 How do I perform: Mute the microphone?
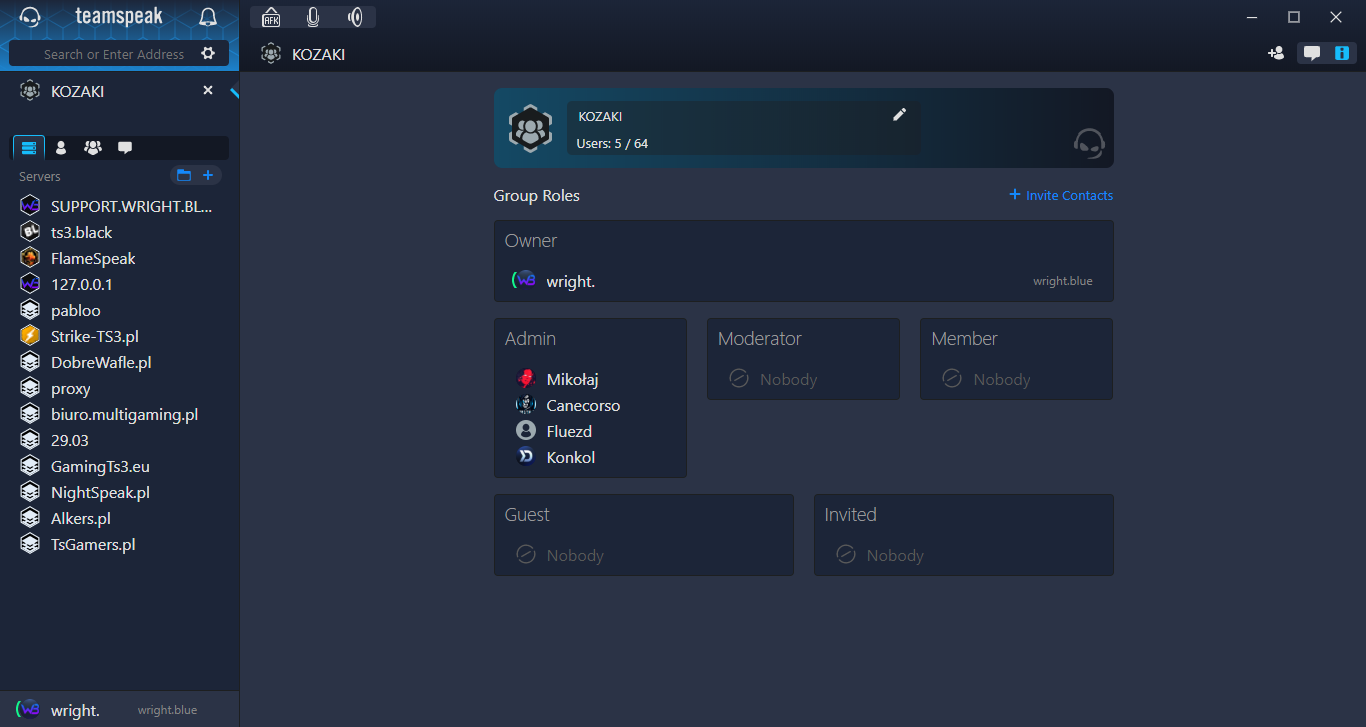(x=313, y=17)
